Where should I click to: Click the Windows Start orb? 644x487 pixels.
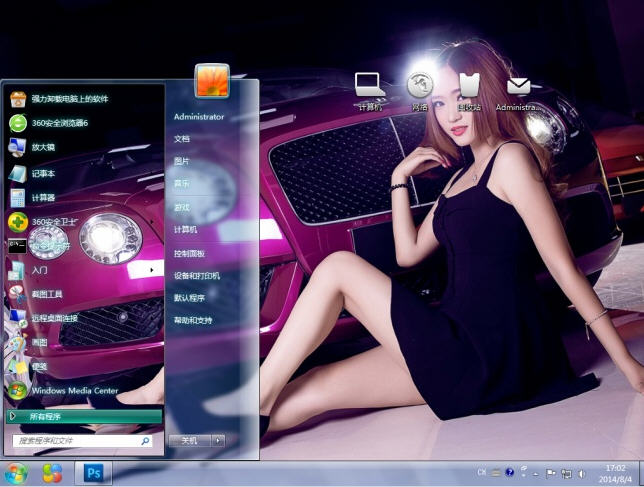click(x=16, y=473)
